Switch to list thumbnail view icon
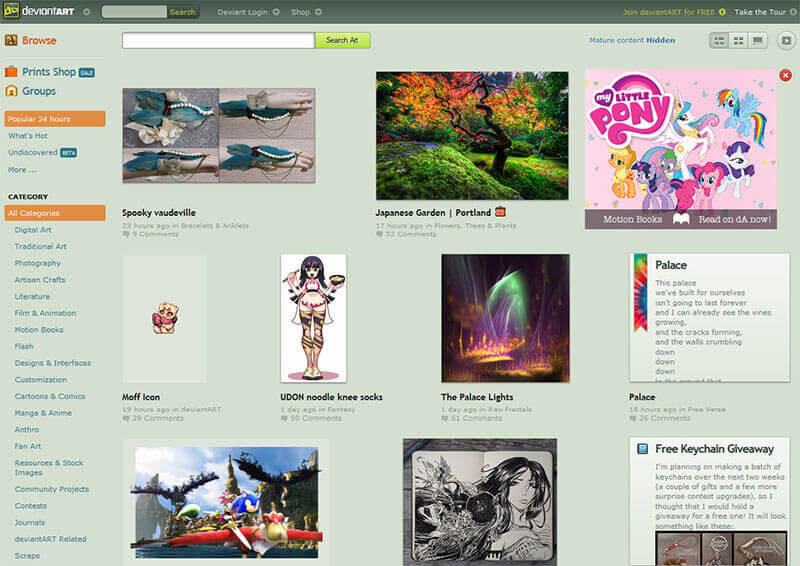This screenshot has height=566, width=800. tap(719, 40)
